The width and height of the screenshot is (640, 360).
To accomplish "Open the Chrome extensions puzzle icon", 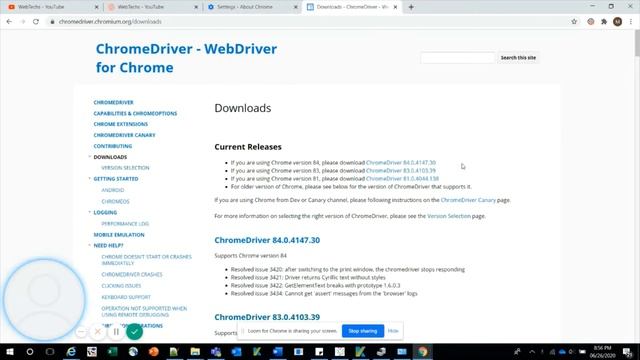I will (604, 22).
